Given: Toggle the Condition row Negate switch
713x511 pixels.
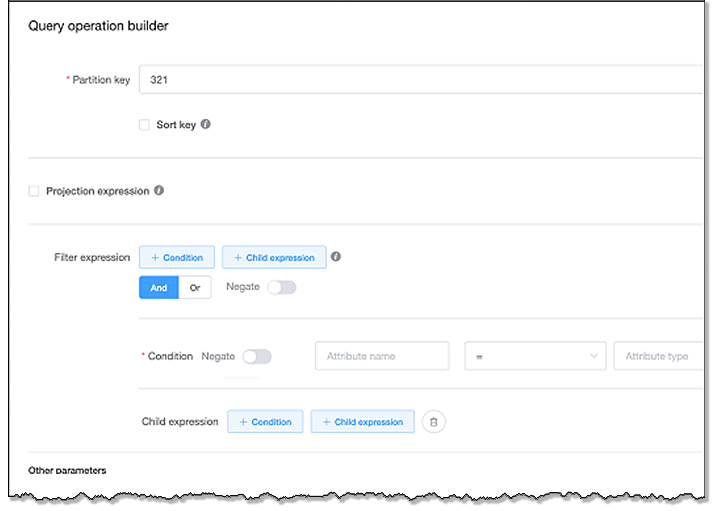Looking at the screenshot, I should tap(257, 356).
